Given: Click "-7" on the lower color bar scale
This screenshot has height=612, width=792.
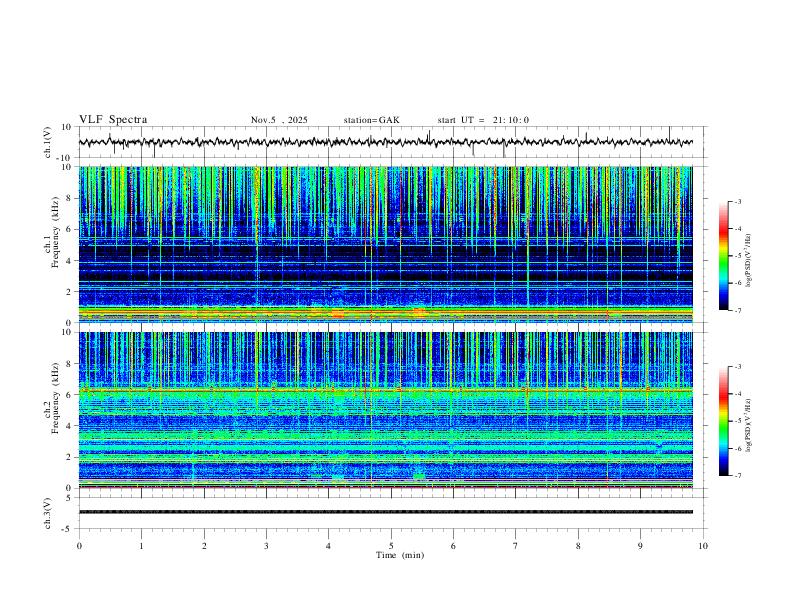Looking at the screenshot, I should pos(737,476).
